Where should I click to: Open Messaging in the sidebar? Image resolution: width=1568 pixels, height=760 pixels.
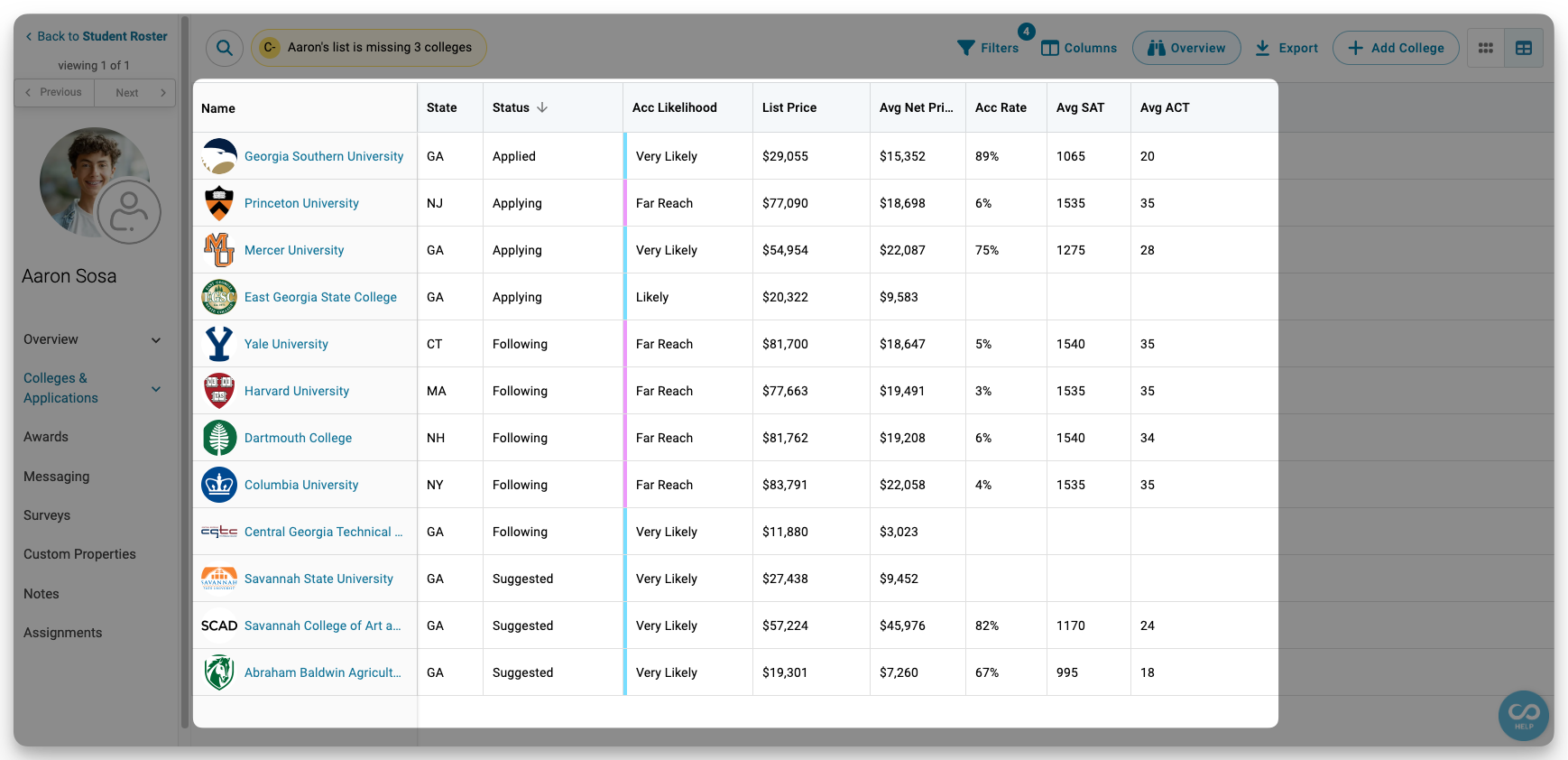57,477
